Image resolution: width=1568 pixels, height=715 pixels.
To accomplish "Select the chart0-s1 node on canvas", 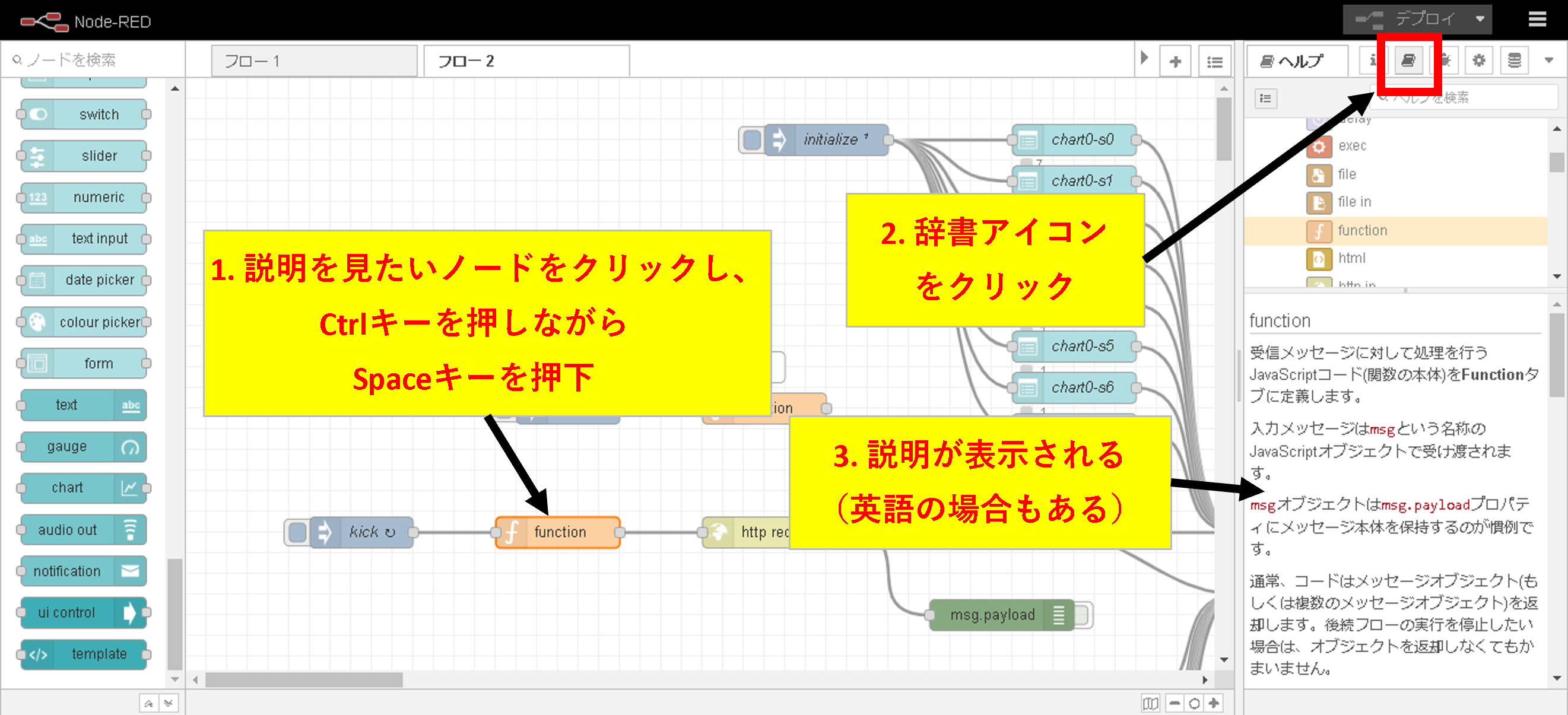I will tap(1074, 181).
